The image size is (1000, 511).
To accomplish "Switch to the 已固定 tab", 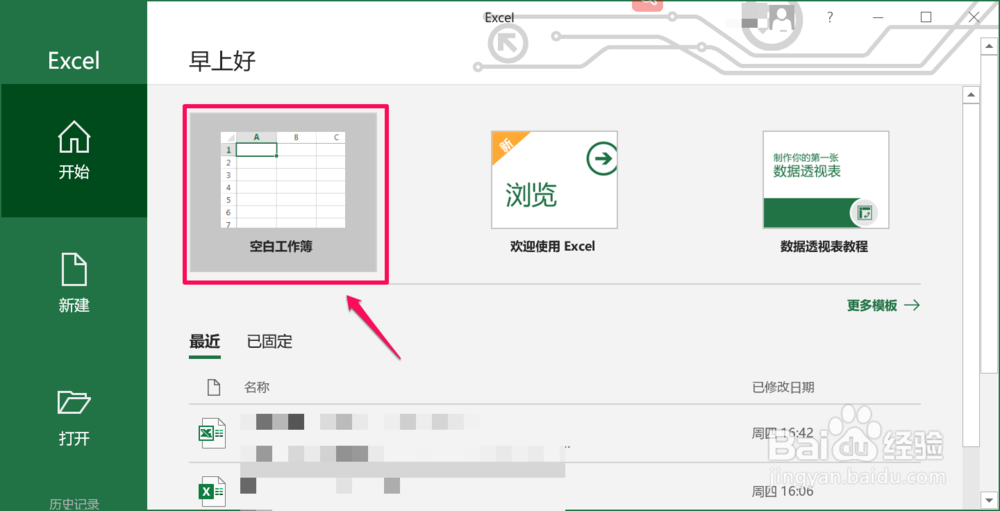I will (x=270, y=342).
